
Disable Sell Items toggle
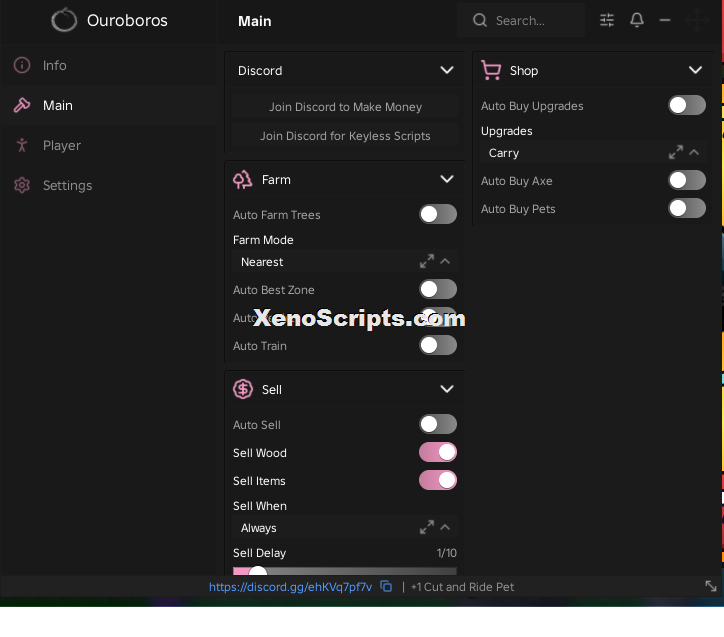438,480
